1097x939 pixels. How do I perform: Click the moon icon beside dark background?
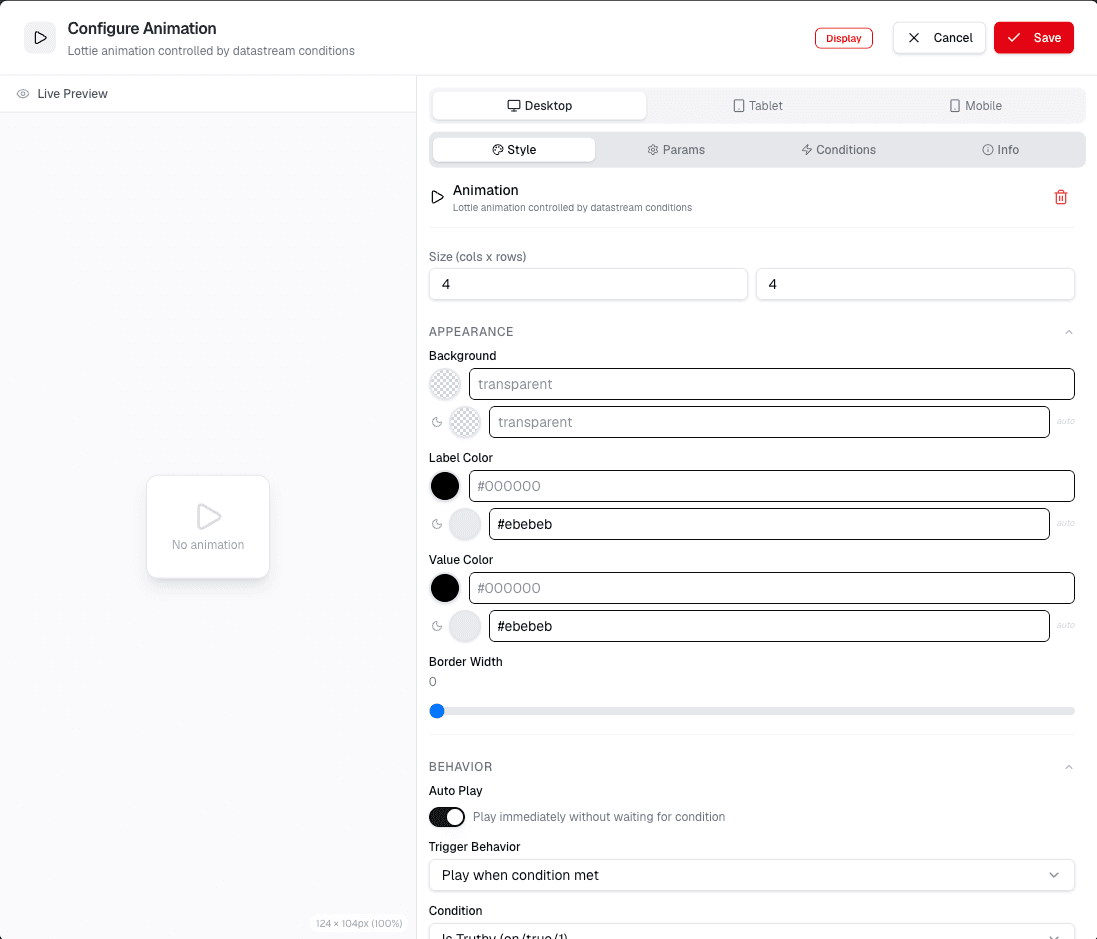(x=437, y=422)
